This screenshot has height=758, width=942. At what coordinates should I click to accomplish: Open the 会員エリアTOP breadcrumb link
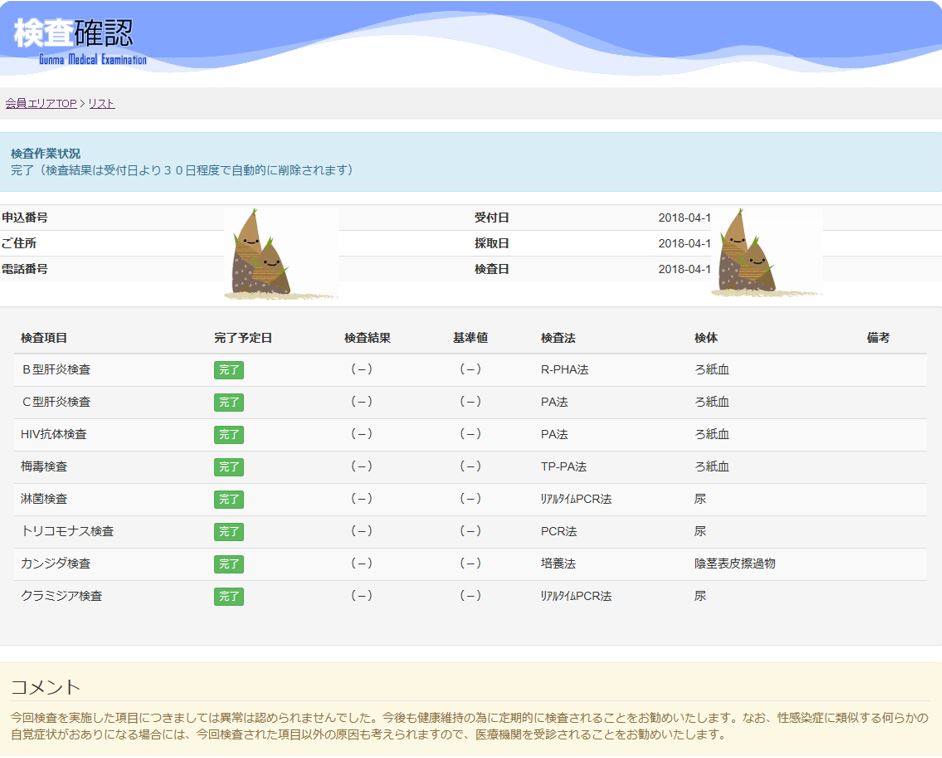41,103
